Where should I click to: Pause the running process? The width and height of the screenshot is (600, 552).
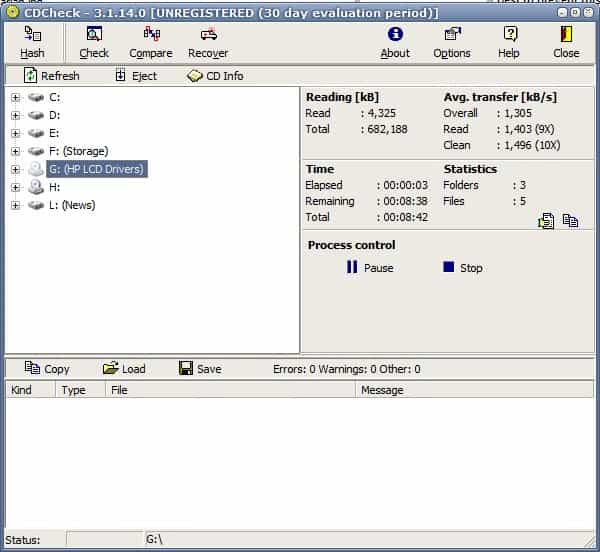369,268
